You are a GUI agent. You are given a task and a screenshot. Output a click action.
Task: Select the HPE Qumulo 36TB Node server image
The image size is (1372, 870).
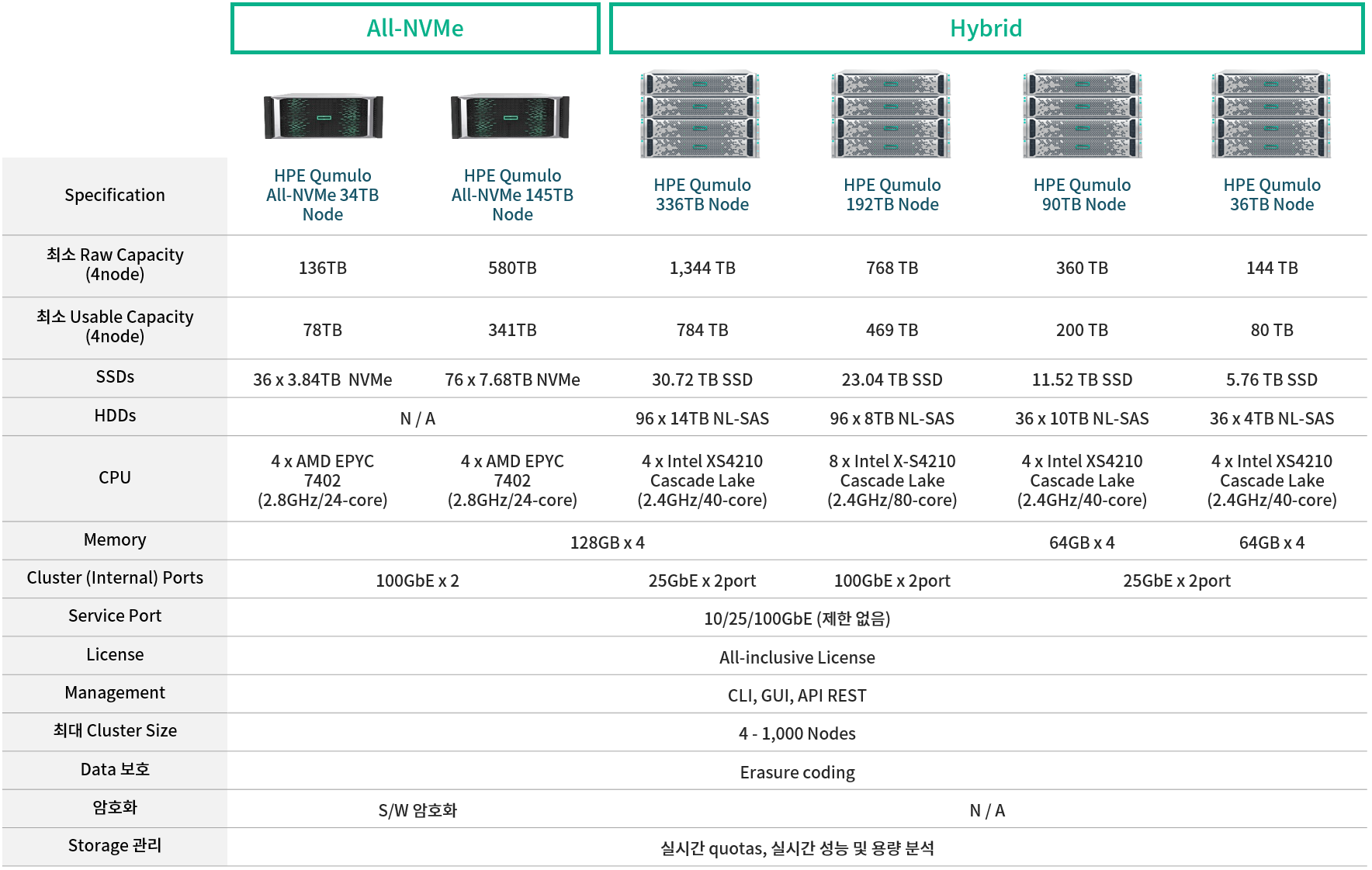click(x=1271, y=114)
